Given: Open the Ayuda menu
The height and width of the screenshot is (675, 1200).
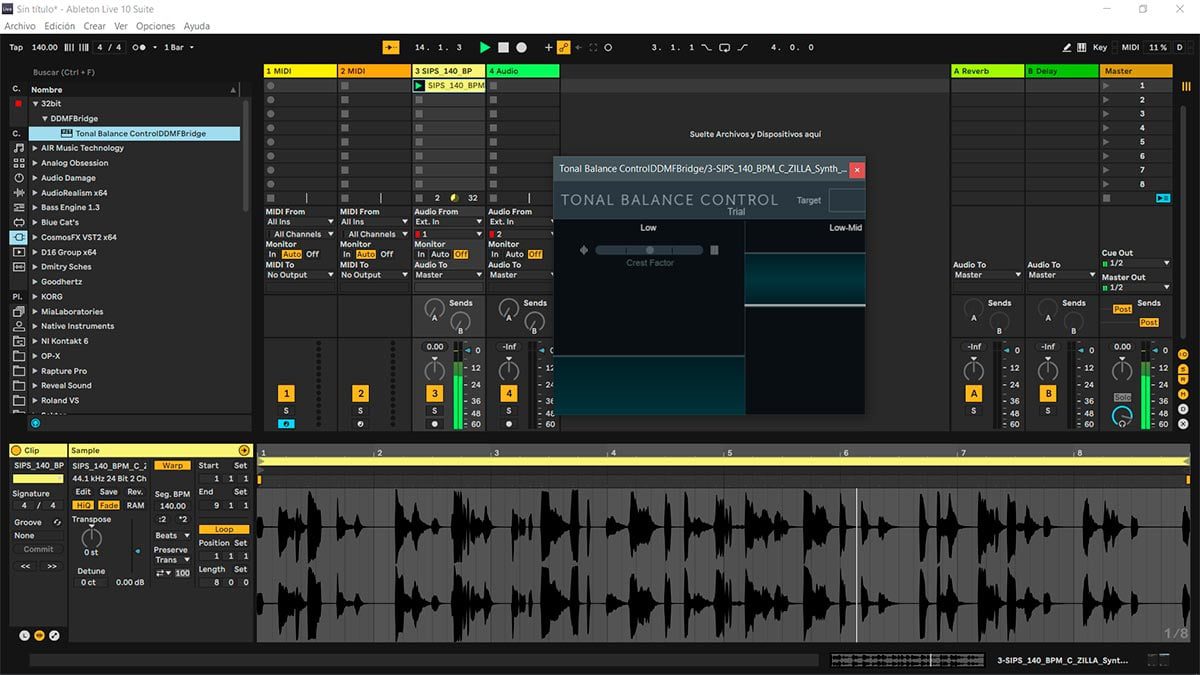Looking at the screenshot, I should (197, 26).
